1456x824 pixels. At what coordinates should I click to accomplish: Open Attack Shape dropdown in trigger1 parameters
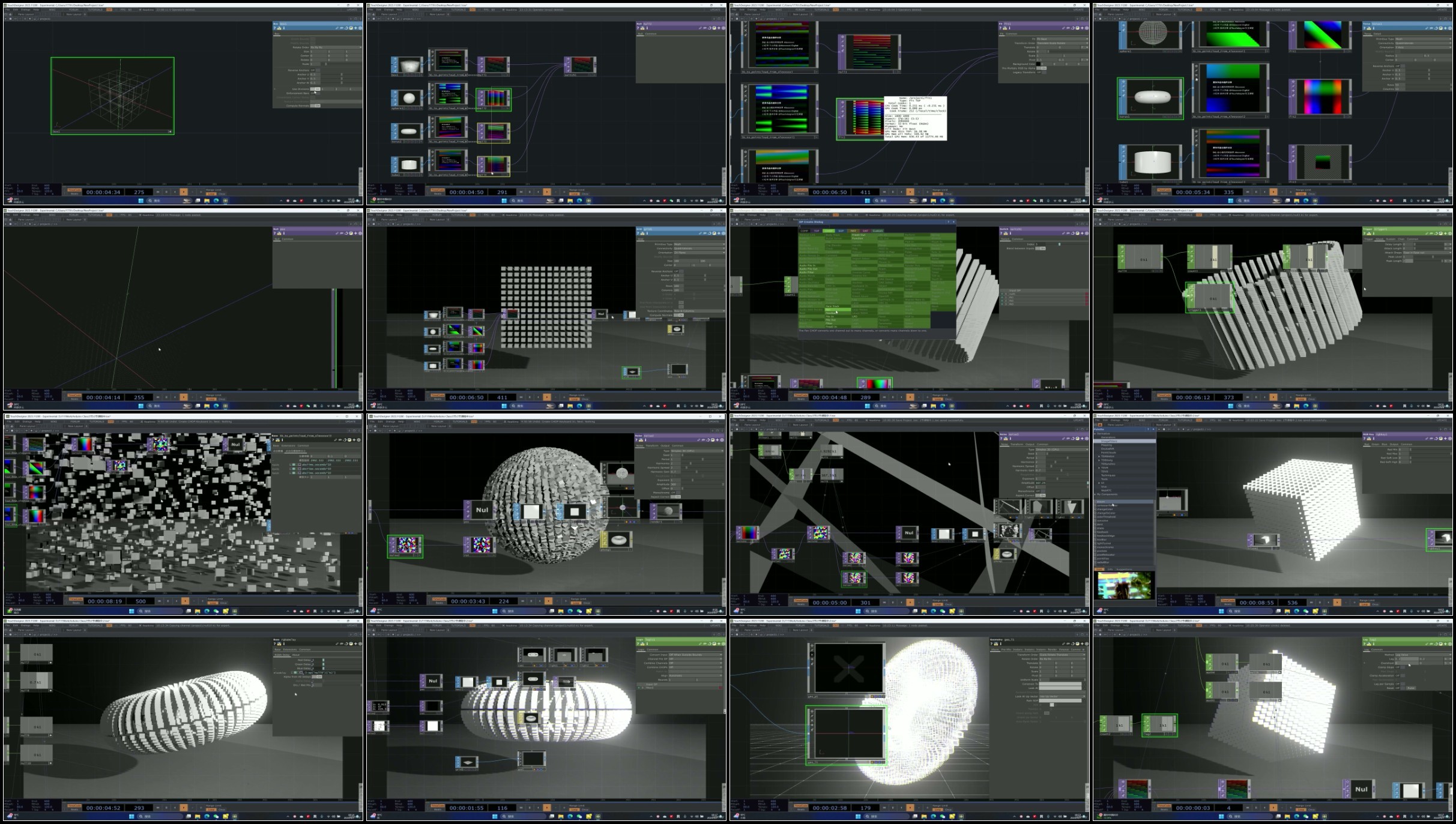point(1427,253)
